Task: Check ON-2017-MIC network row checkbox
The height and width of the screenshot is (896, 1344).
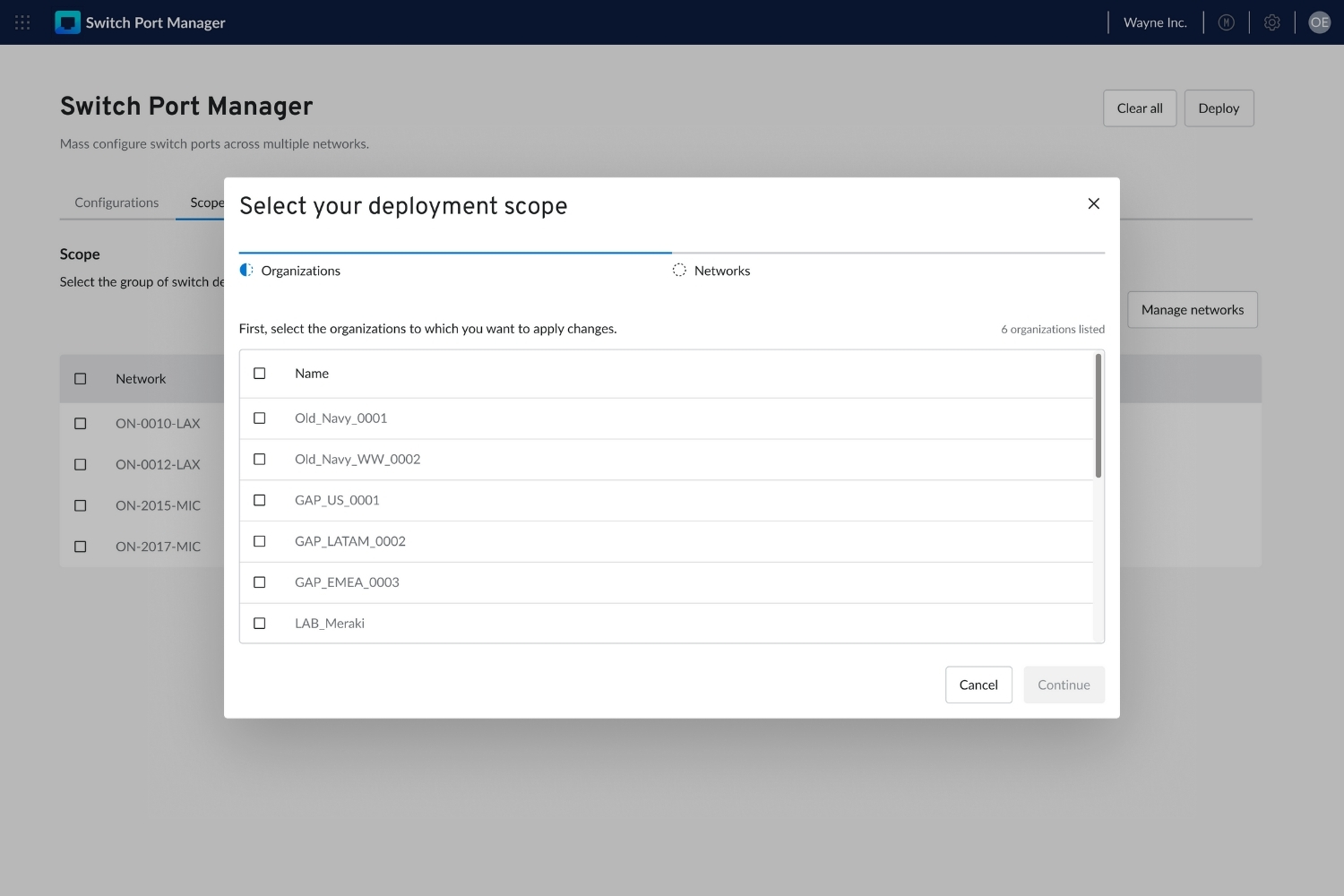Action: coord(81,547)
